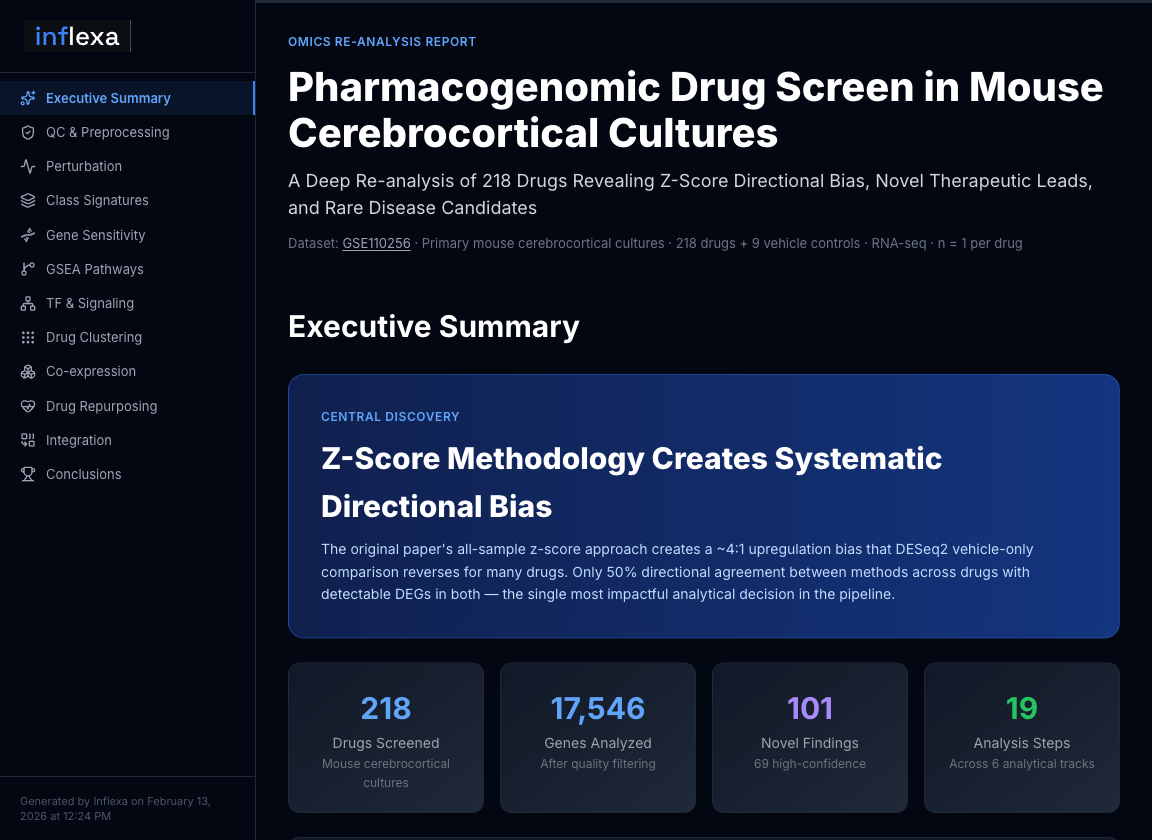Click the sparkles icon beside Executive Summary
This screenshot has height=840, width=1152.
point(28,98)
